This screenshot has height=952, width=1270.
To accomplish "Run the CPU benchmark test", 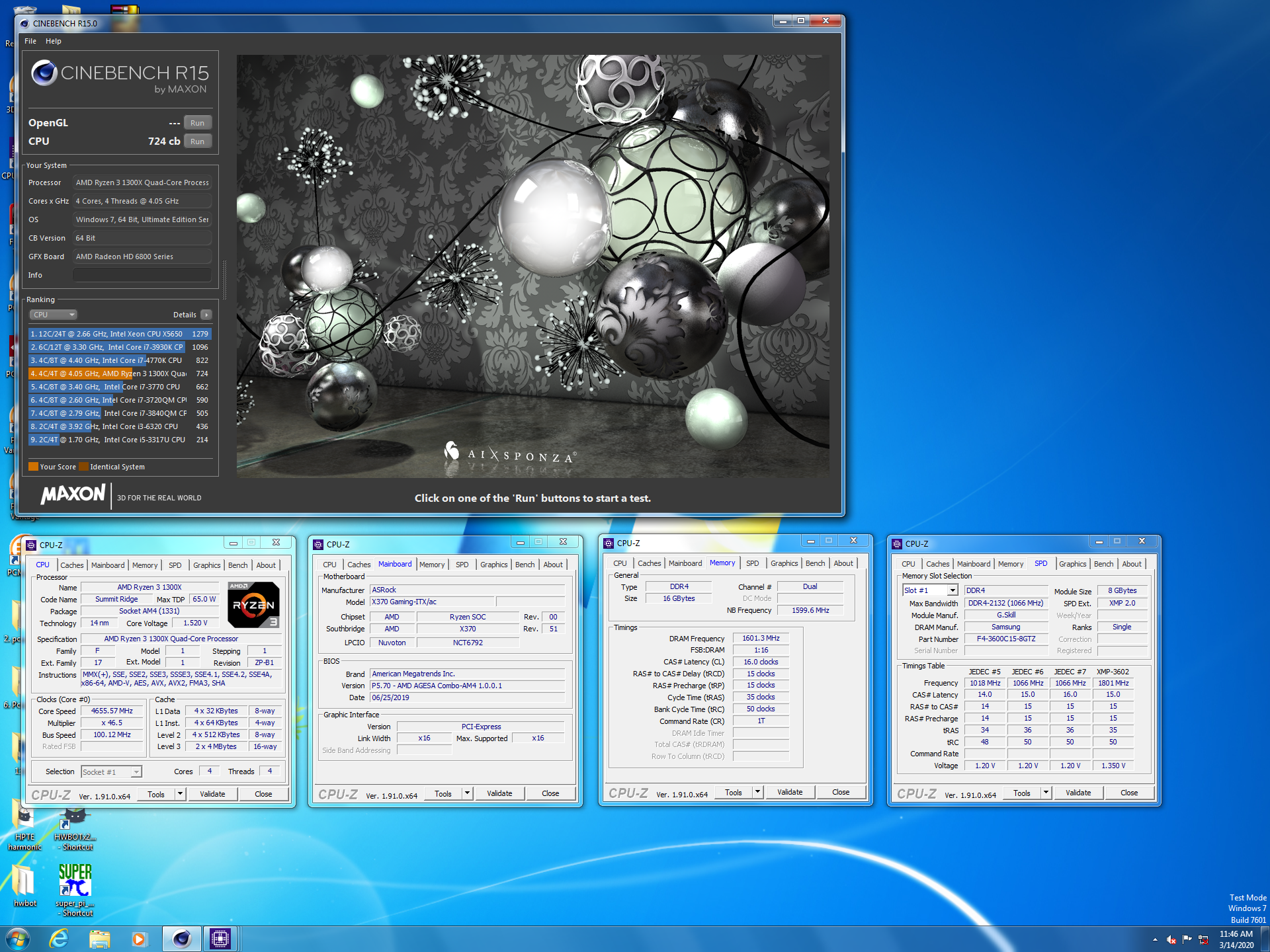I will [x=198, y=141].
